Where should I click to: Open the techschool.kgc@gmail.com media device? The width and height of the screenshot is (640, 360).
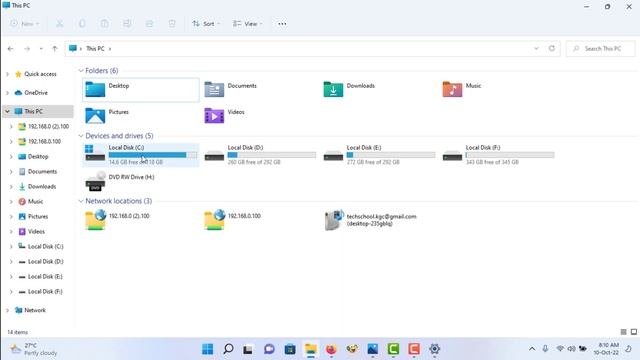[379, 220]
